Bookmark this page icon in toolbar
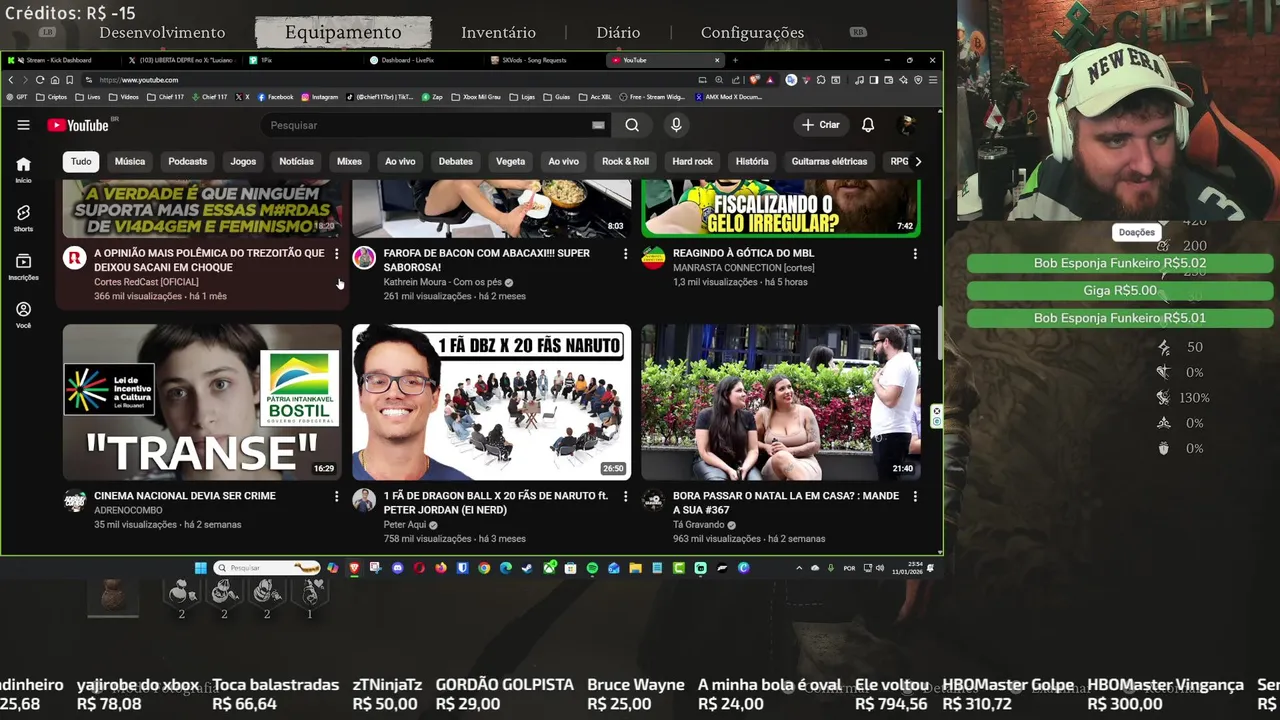Screen dimensions: 1280x720 coord(69,79)
